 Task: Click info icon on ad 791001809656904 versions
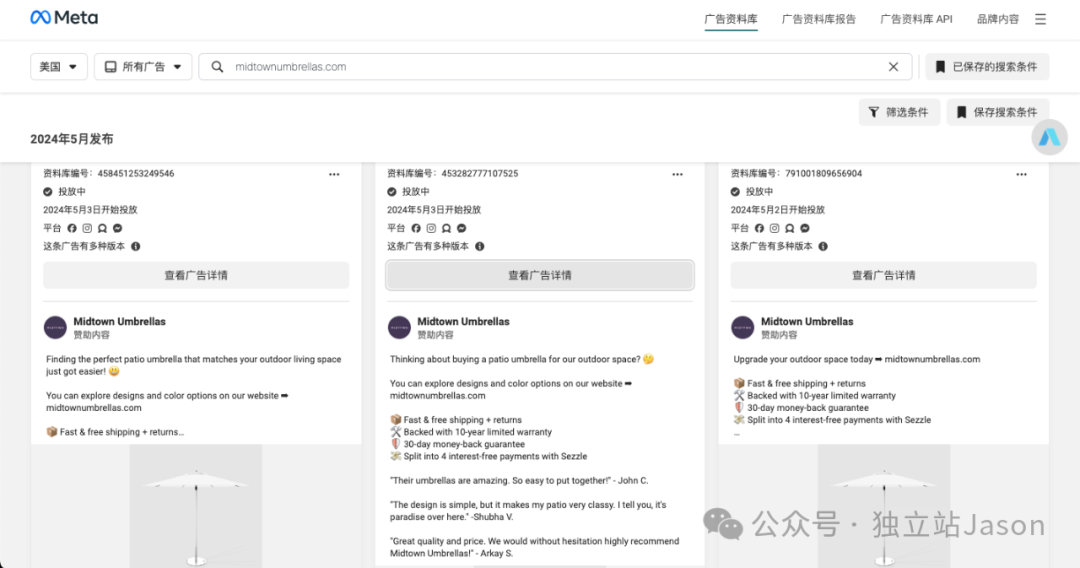823,246
